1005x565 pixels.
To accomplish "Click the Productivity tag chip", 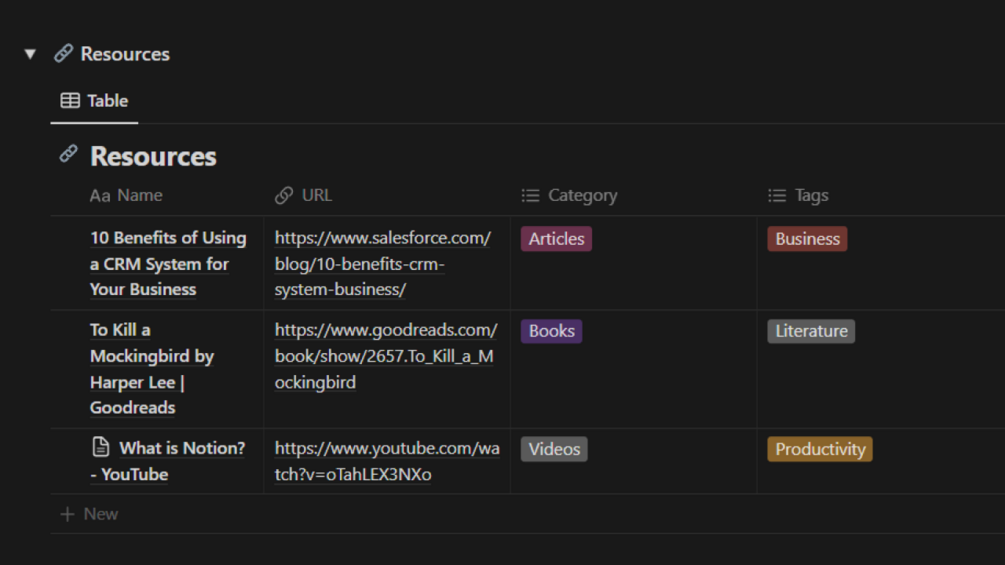I will [x=820, y=449].
